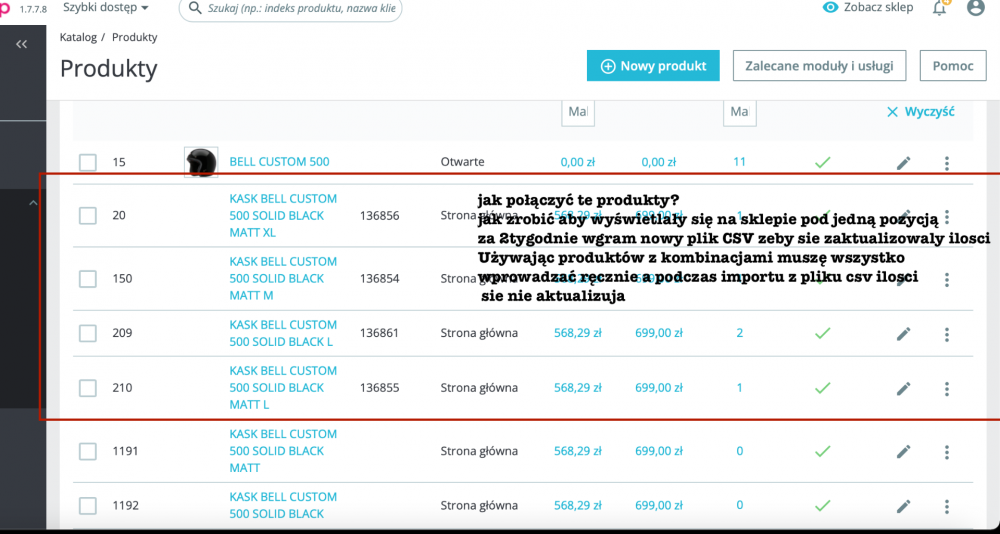Screen dimensions: 1000x534
Task: Open product BELL CUSTOM 500
Action: [x=279, y=162]
